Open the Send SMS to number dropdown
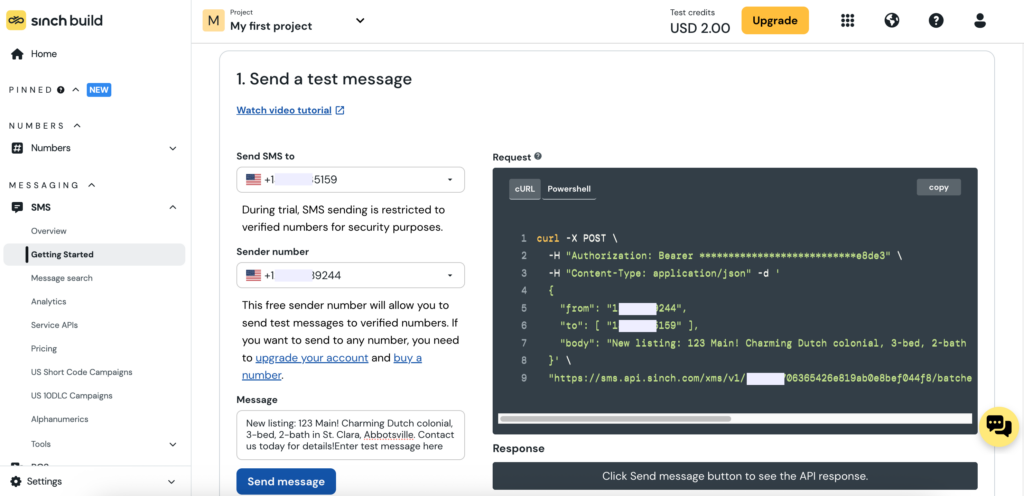This screenshot has height=496, width=1024. pos(351,179)
